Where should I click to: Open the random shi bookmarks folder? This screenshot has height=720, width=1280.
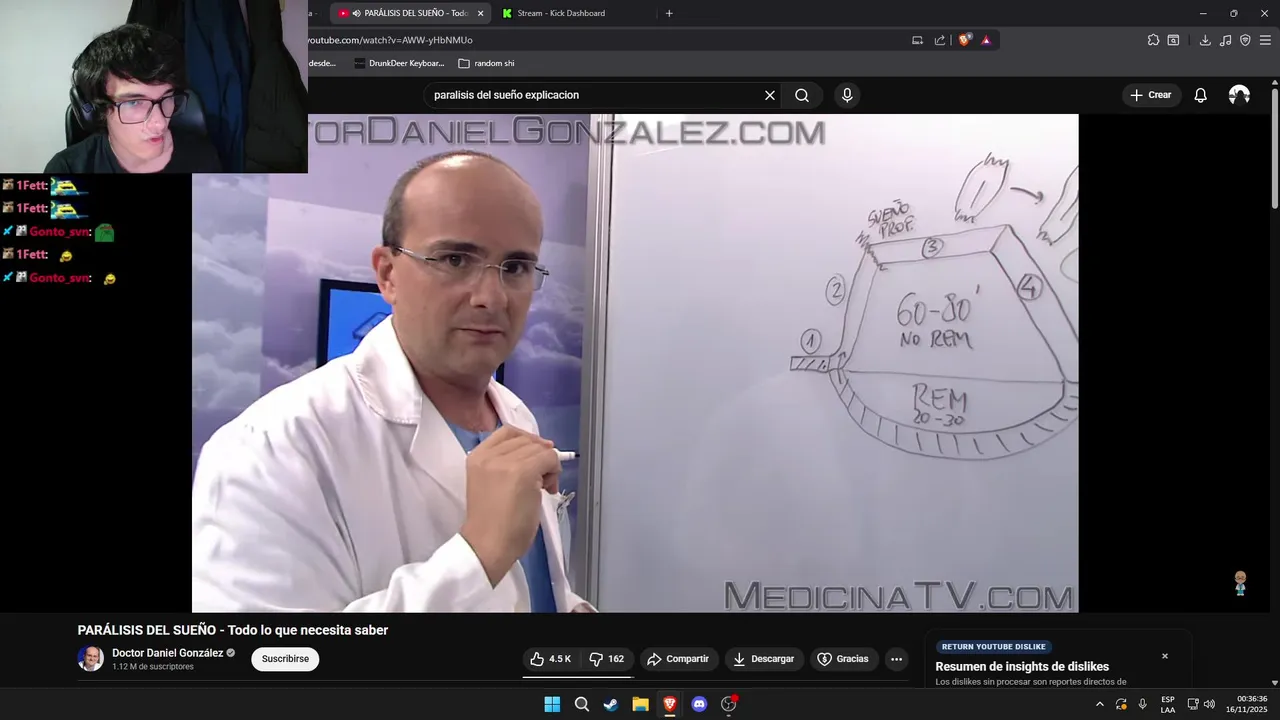486,63
